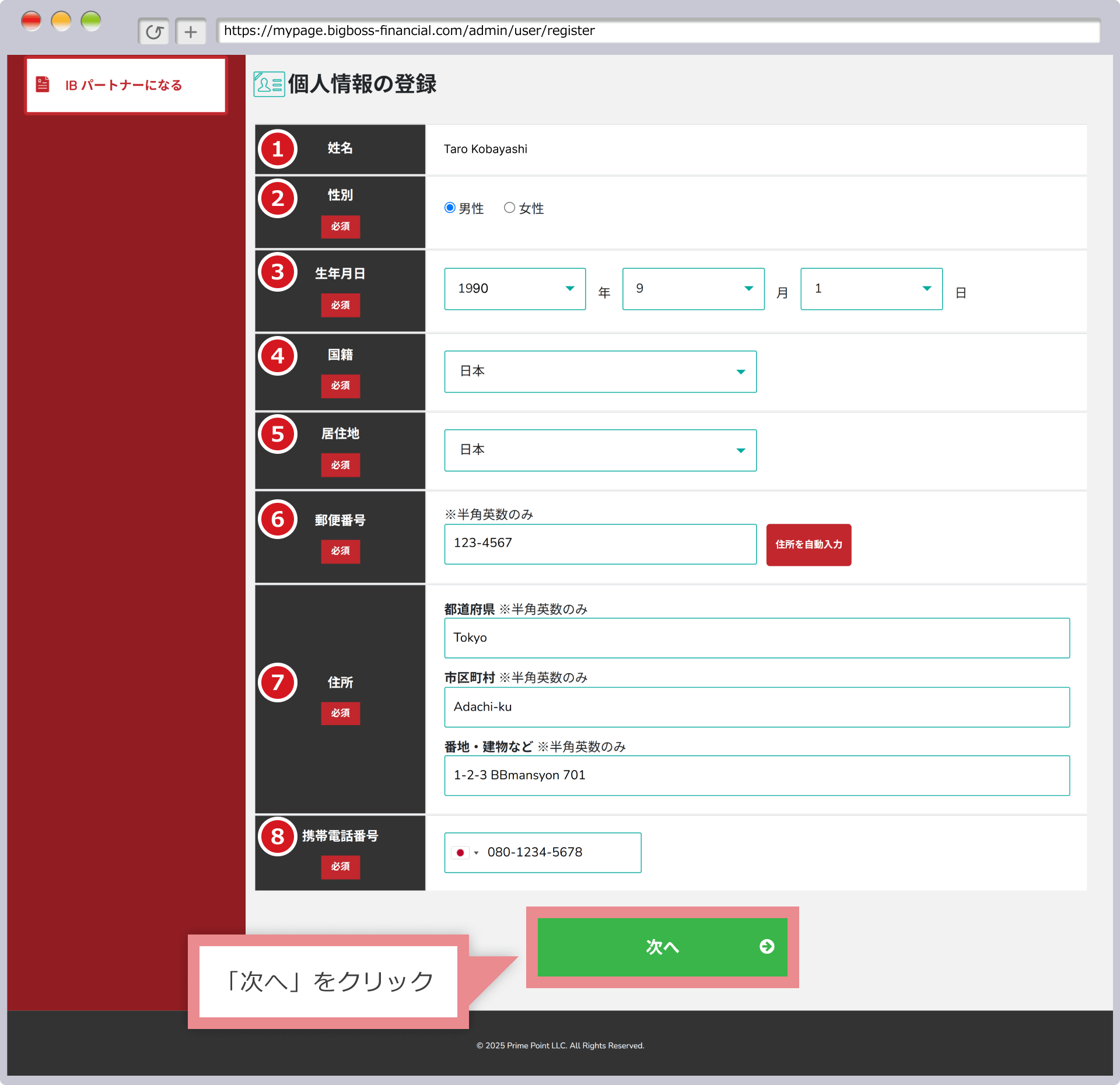Open the birth year 1990 dropdown

pyautogui.click(x=514, y=289)
